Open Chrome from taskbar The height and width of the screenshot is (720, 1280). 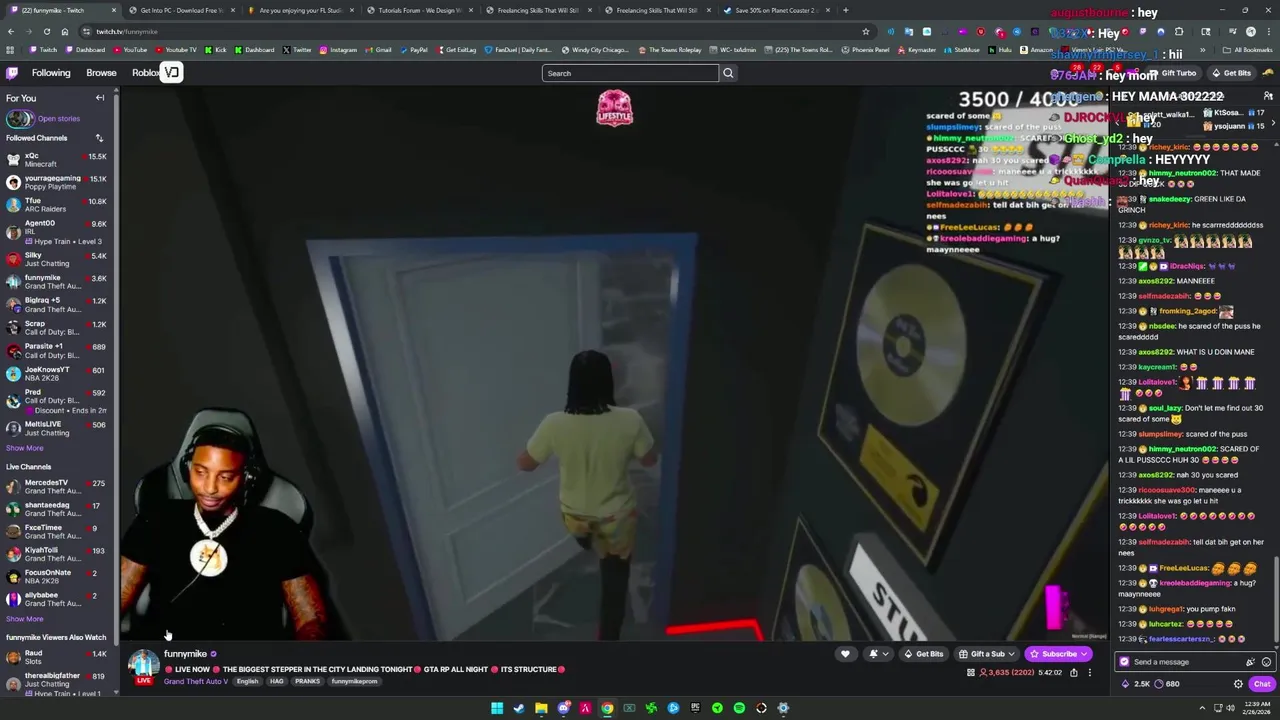[607, 708]
